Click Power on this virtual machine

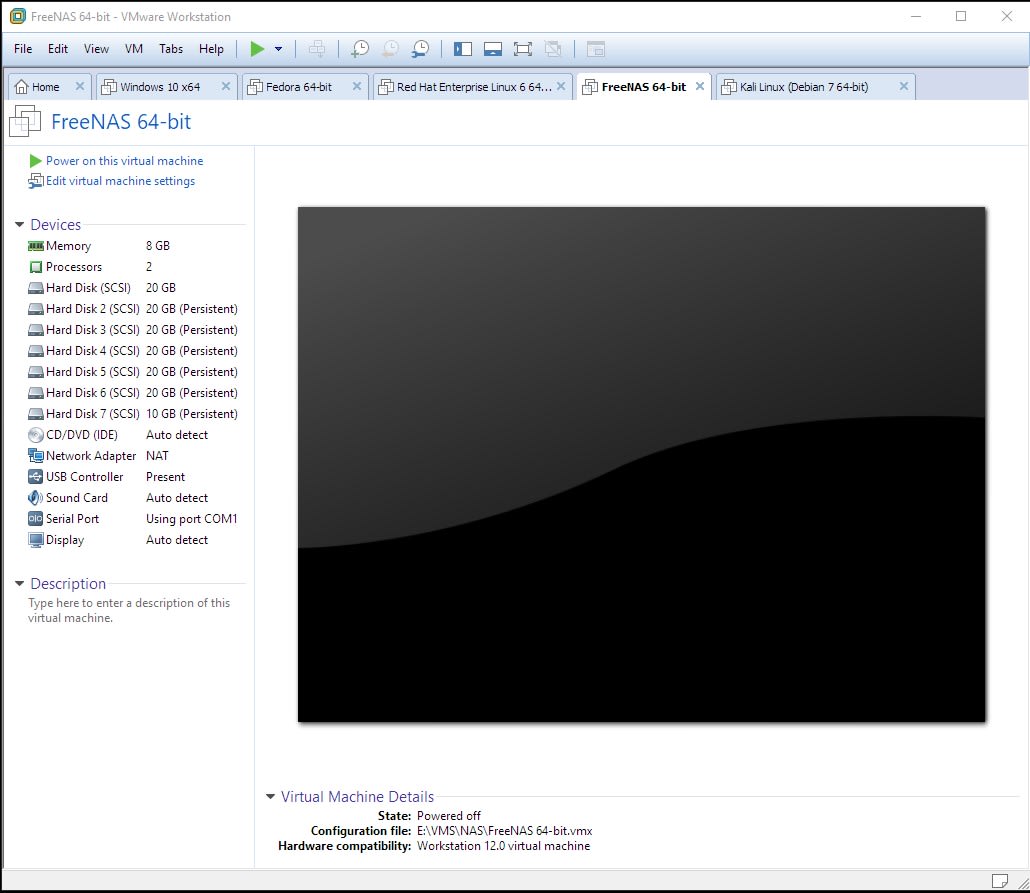pyautogui.click(x=125, y=160)
